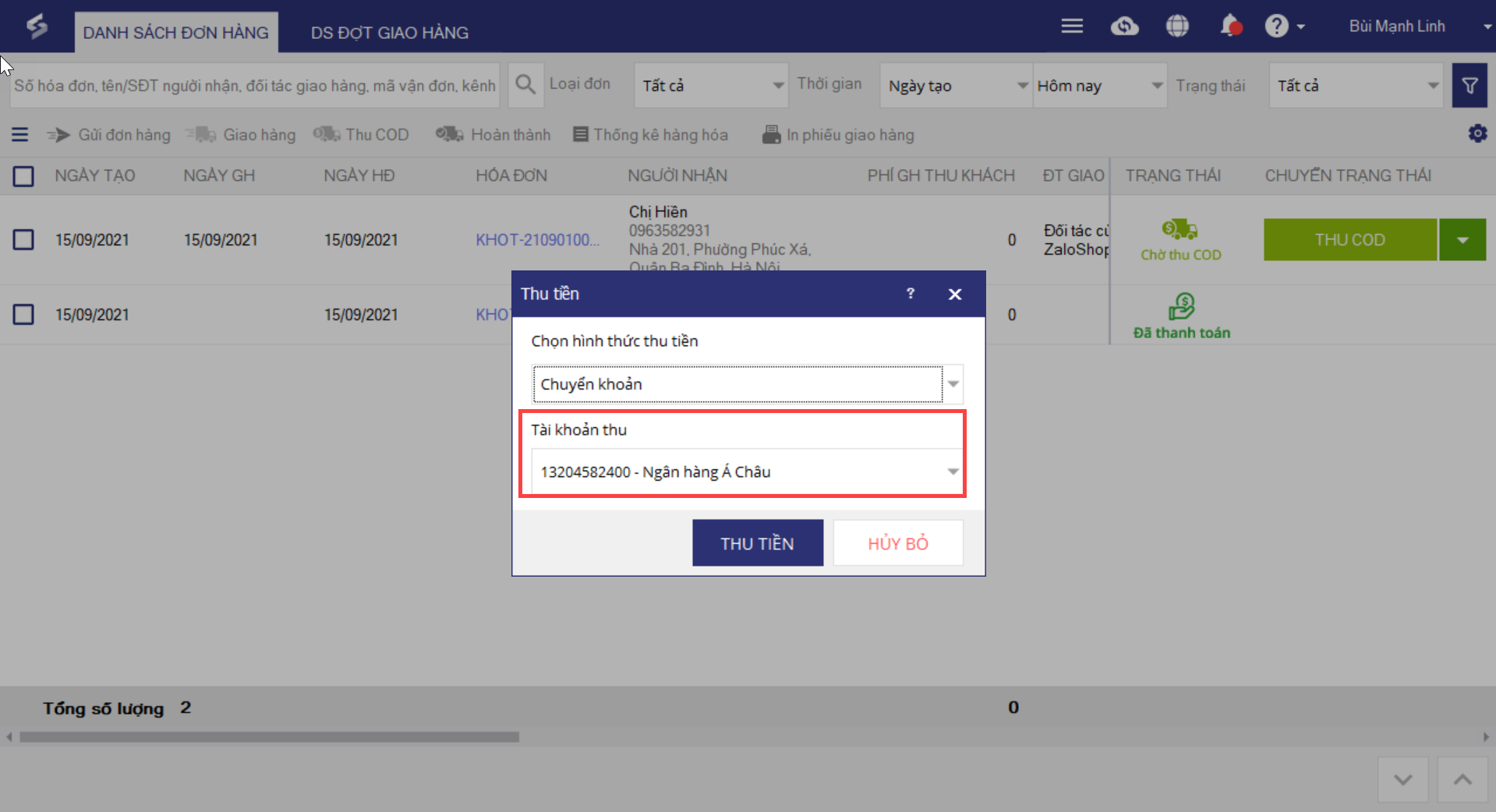The height and width of the screenshot is (812, 1496).
Task: Click the search magnifier icon
Action: point(525,85)
